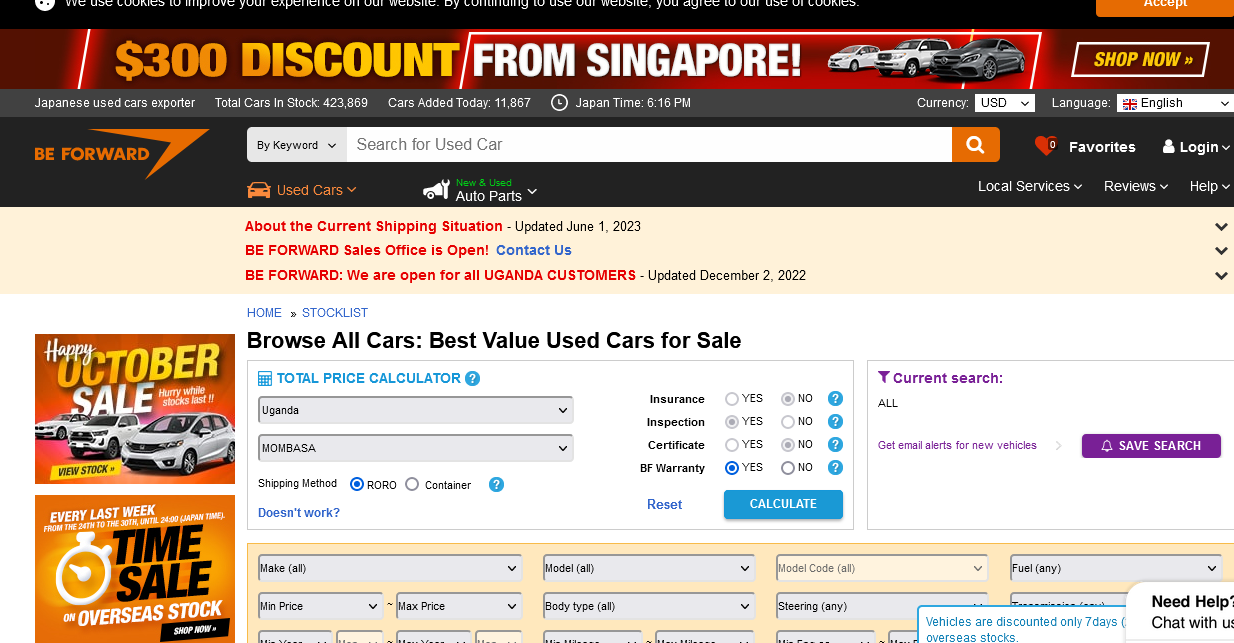The image size is (1234, 643).
Task: Open the Help menu
Action: coord(1210,186)
